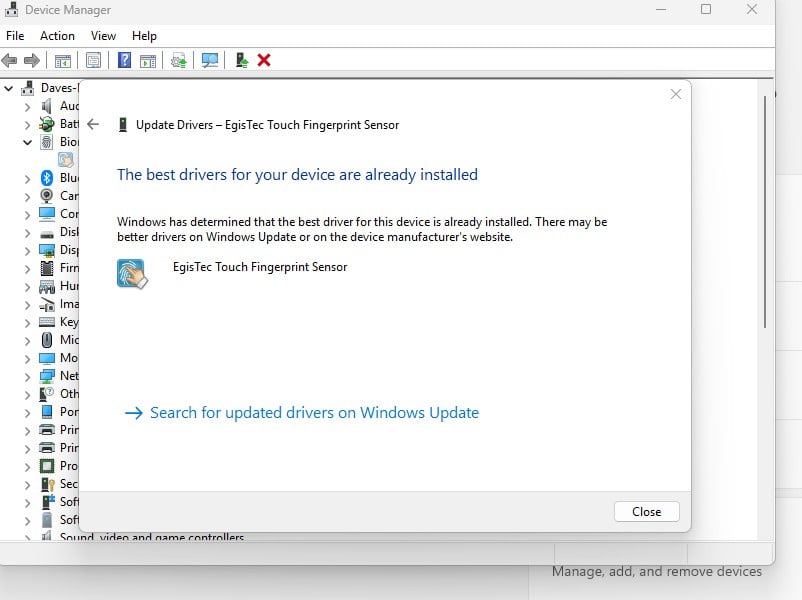802x600 pixels.
Task: Maximize the Device Manager window
Action: (706, 9)
